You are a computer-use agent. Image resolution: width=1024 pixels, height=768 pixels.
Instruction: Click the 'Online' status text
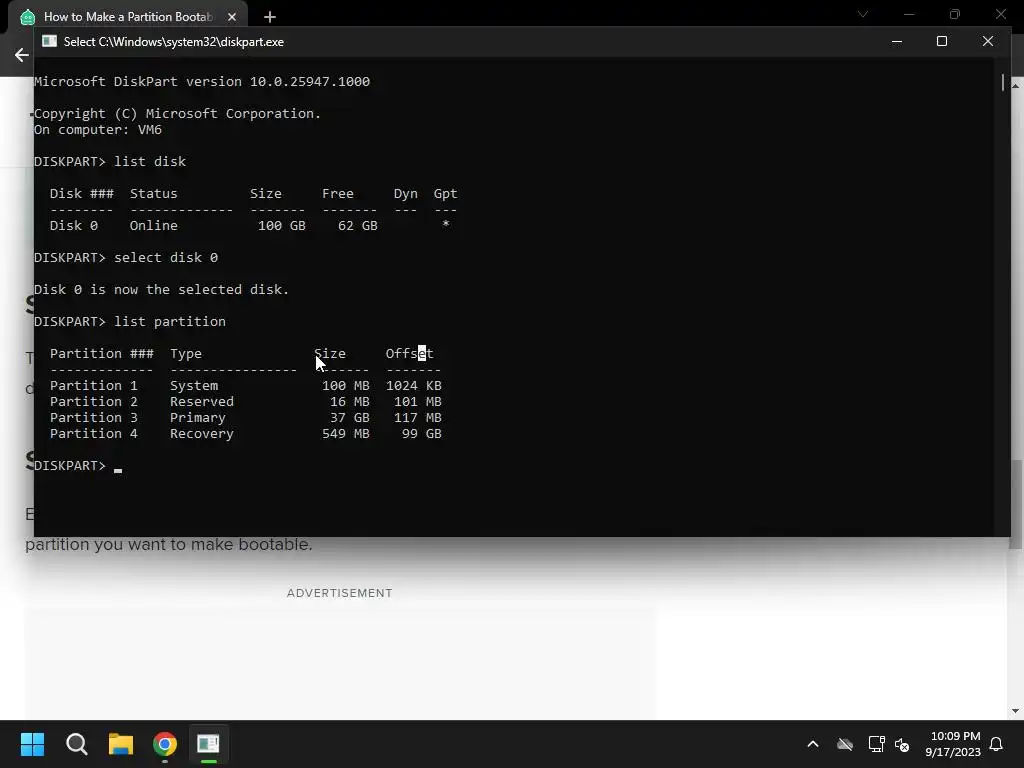[153, 225]
